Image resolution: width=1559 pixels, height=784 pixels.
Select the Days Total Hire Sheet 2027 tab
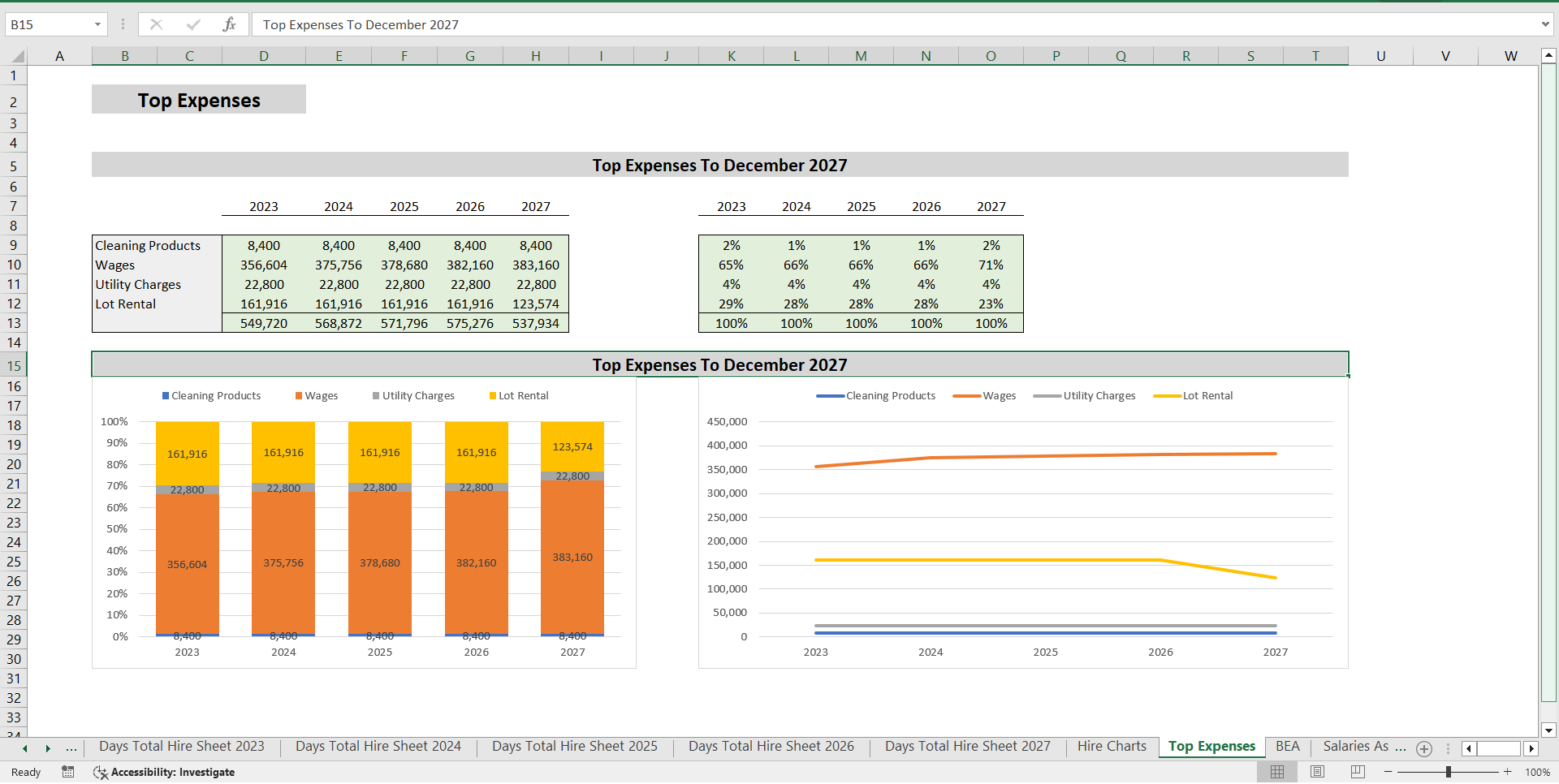coord(966,746)
